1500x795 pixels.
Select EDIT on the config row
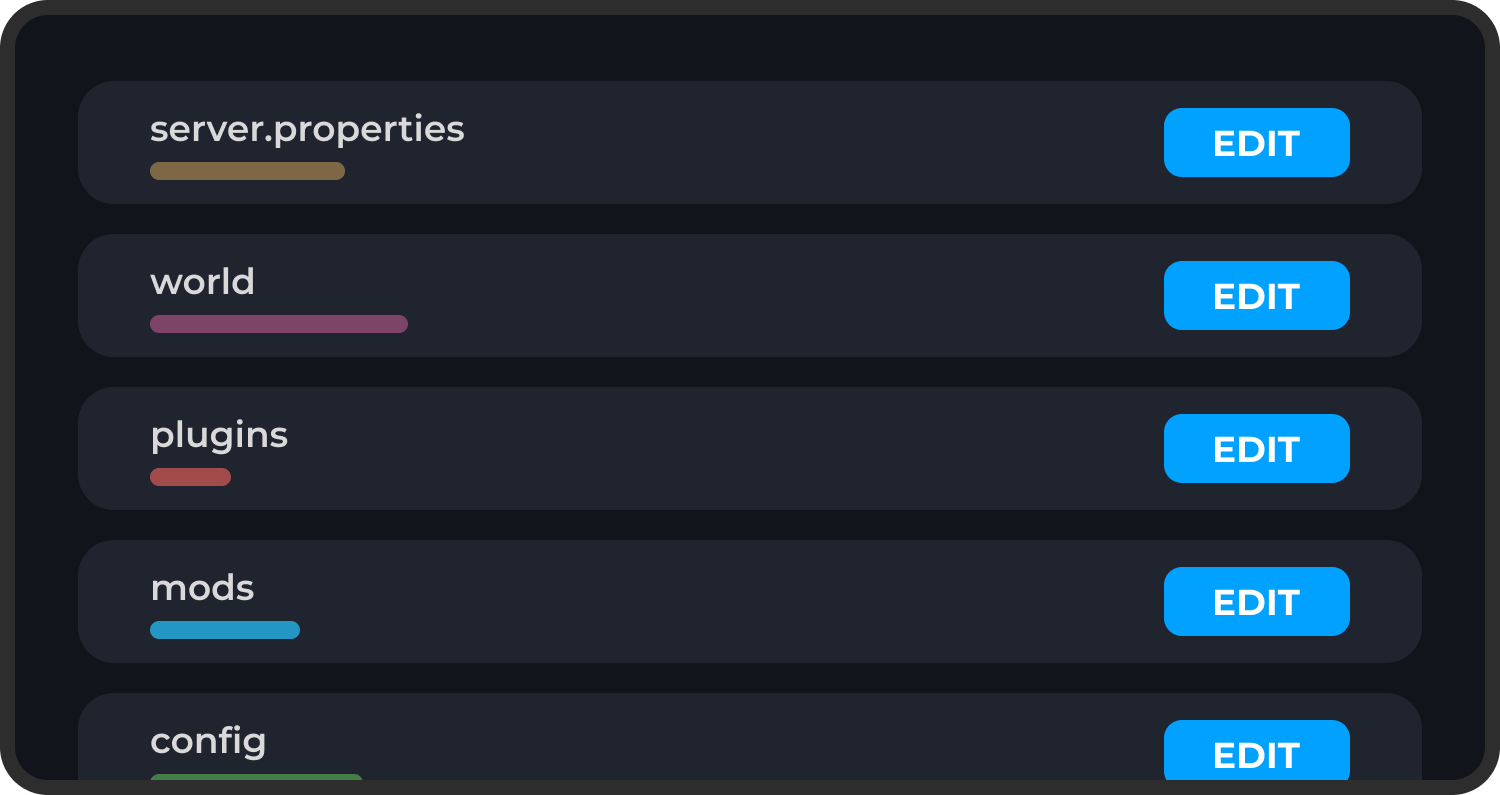(1256, 750)
